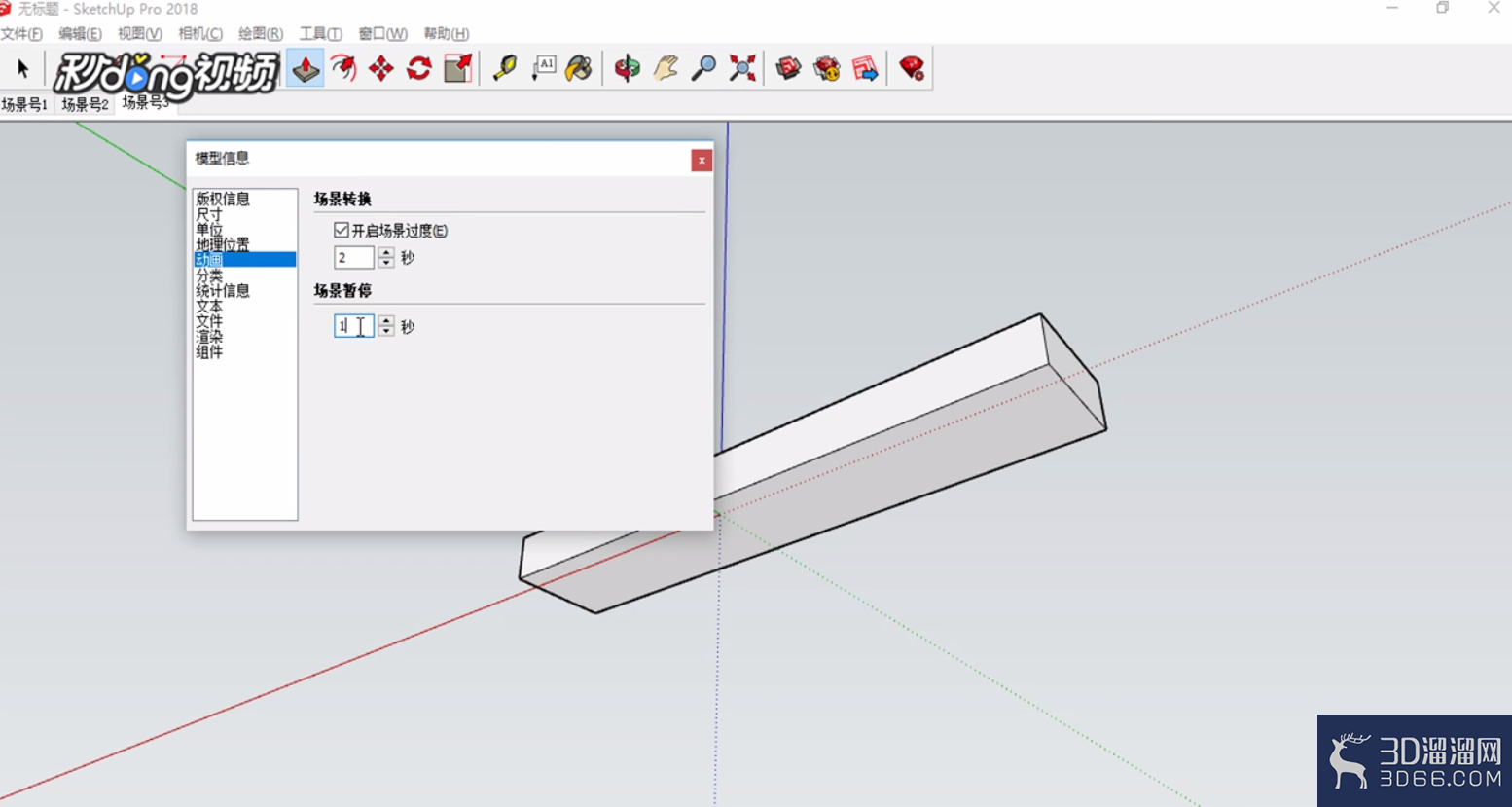Select 版权信息 in the model info list

tap(223, 199)
